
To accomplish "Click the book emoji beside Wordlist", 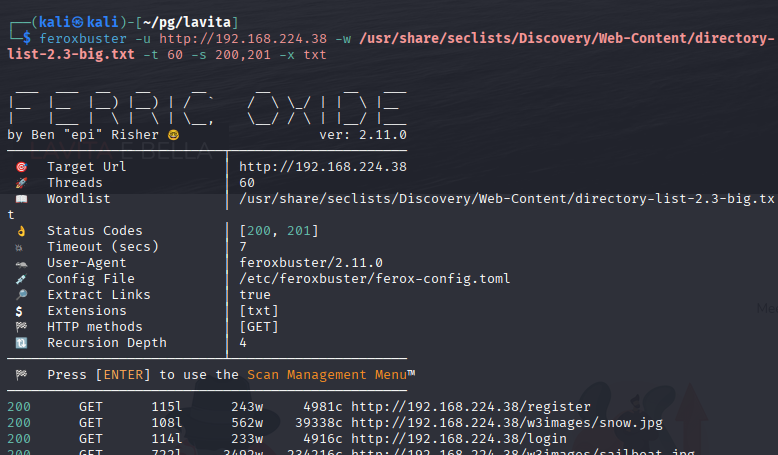I will (x=21, y=199).
